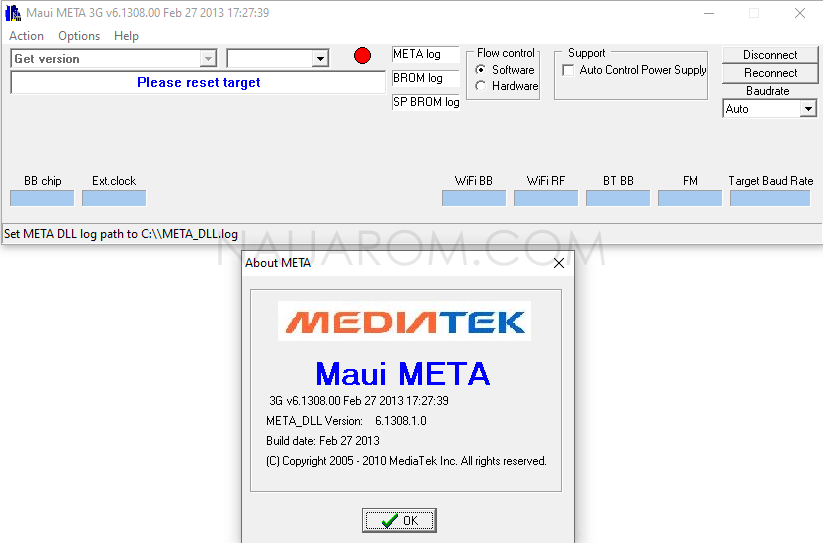Image resolution: width=823 pixels, height=543 pixels.
Task: Maximize the Maui META window
Action: click(x=754, y=13)
